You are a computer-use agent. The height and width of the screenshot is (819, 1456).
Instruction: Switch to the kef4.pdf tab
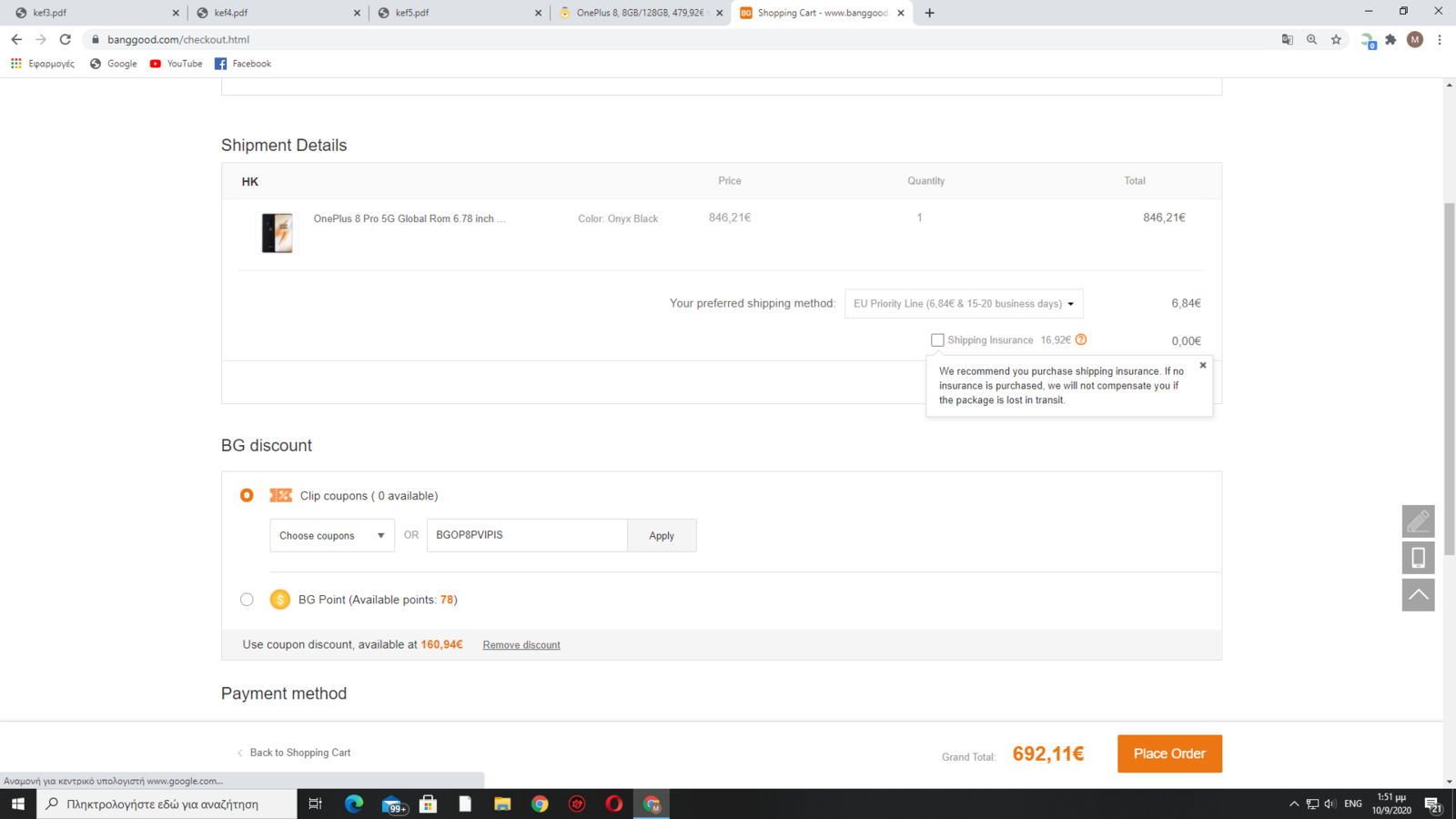(x=278, y=13)
